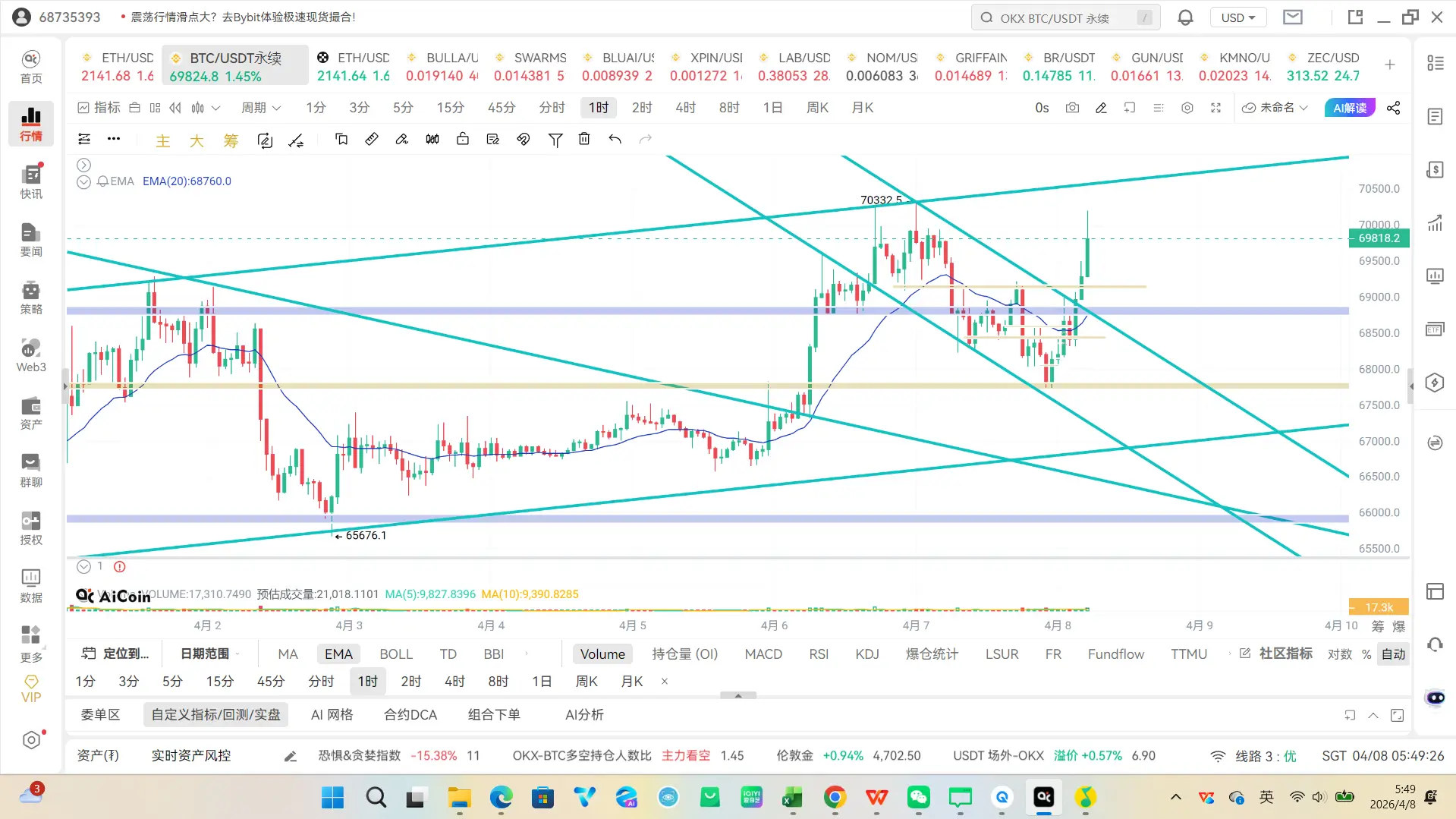Open the Windows Start menu
Screen dimensions: 1456x819
pos(332,797)
